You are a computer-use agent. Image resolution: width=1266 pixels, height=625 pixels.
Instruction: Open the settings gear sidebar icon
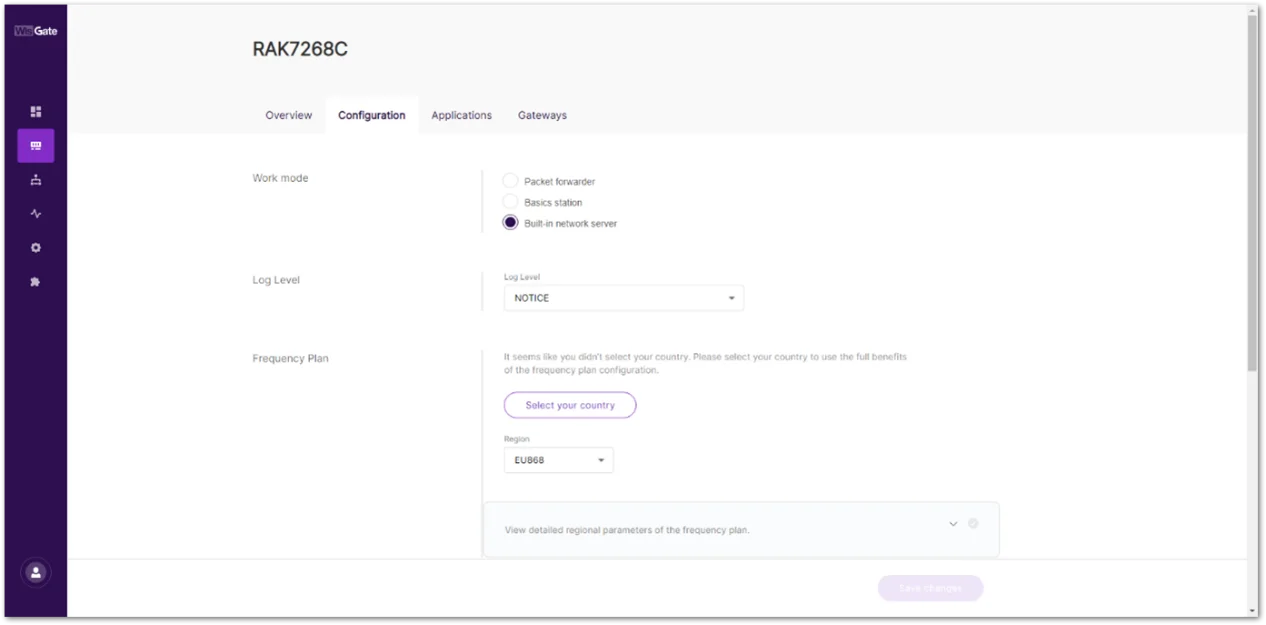(36, 248)
